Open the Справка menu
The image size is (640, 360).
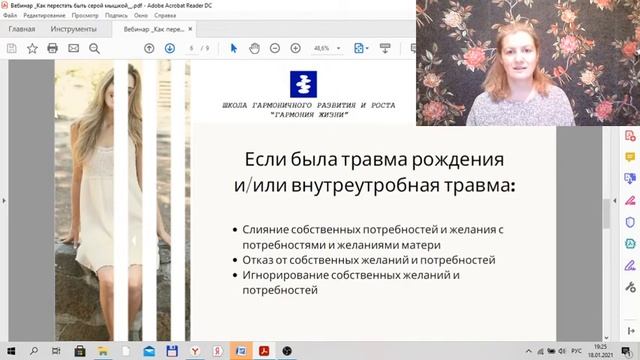pos(165,16)
